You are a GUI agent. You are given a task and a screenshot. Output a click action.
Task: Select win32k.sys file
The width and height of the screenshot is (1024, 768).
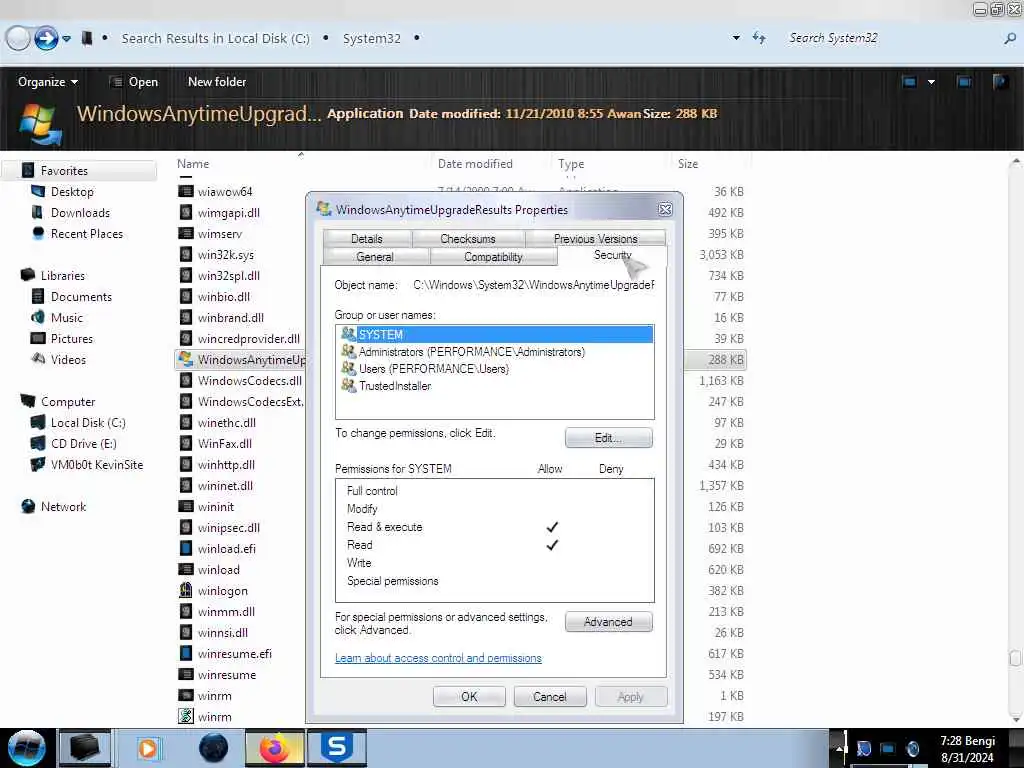click(225, 255)
